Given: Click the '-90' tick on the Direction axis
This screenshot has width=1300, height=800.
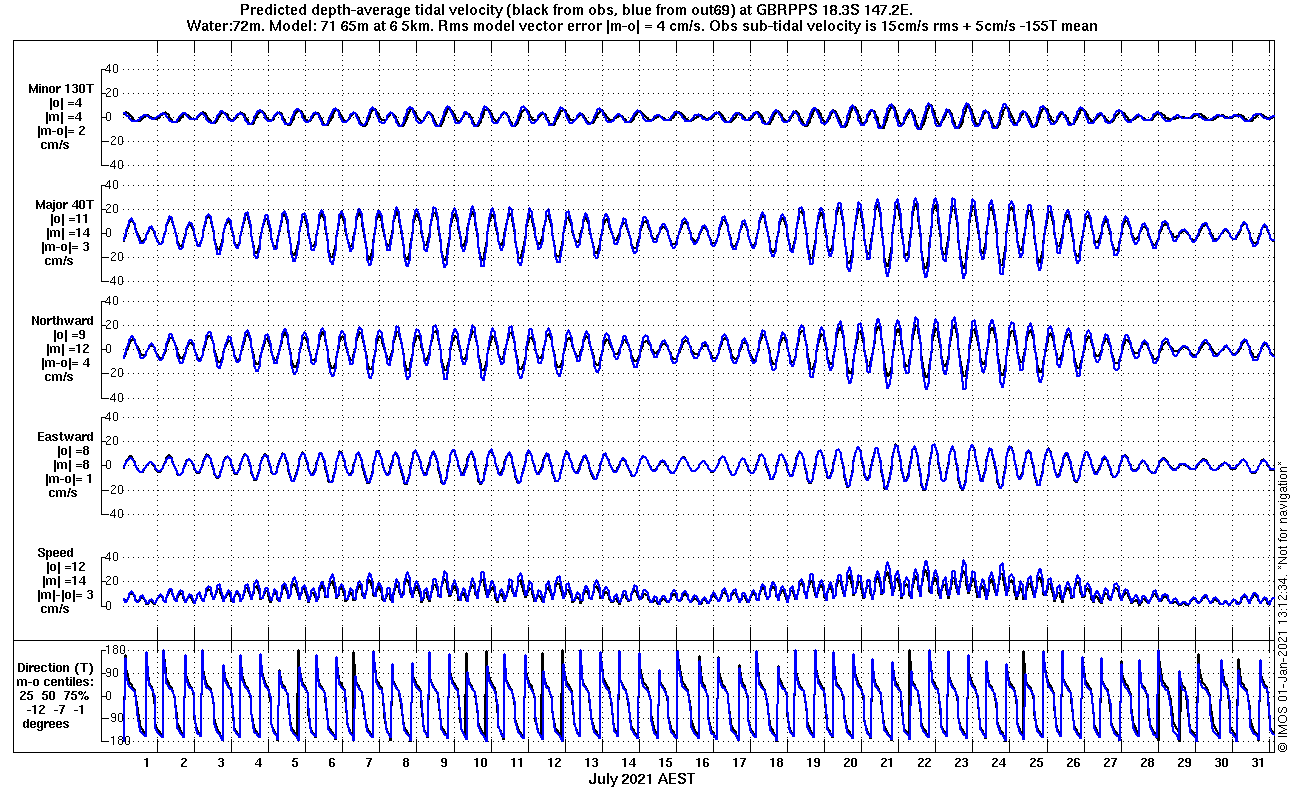Looking at the screenshot, I should pos(115,718).
